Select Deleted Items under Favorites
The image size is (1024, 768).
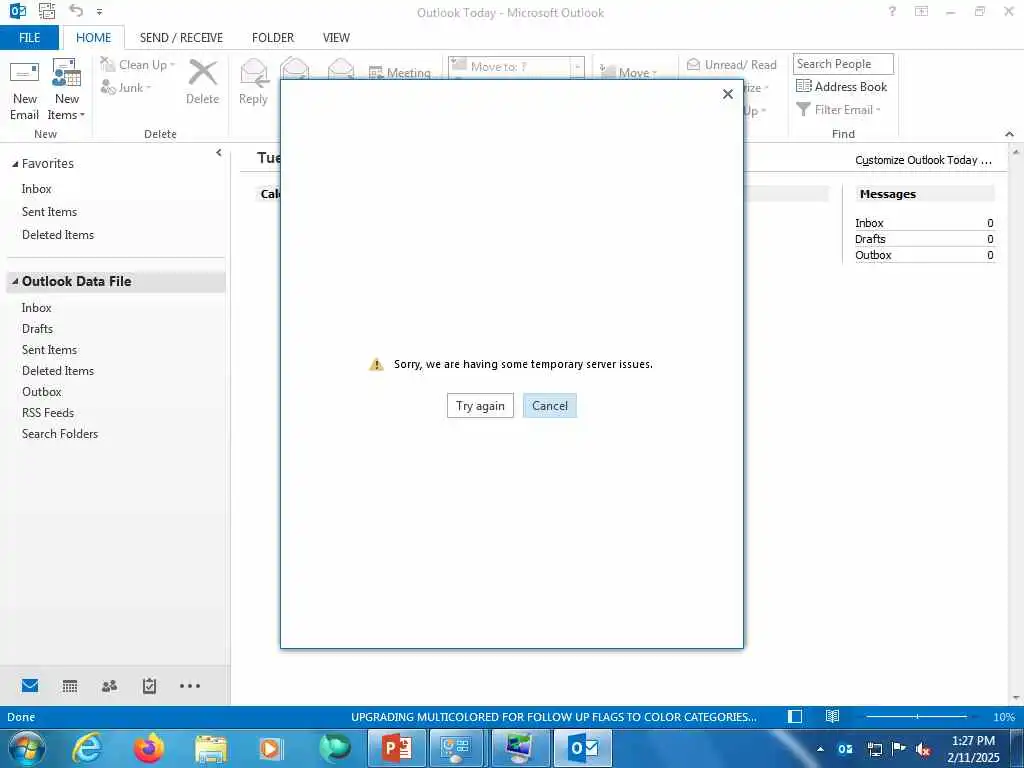[x=58, y=234]
